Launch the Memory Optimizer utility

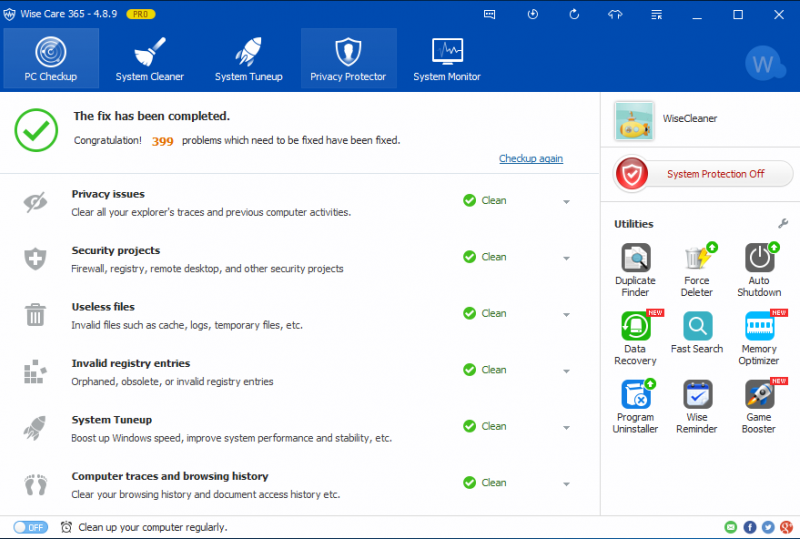759,338
